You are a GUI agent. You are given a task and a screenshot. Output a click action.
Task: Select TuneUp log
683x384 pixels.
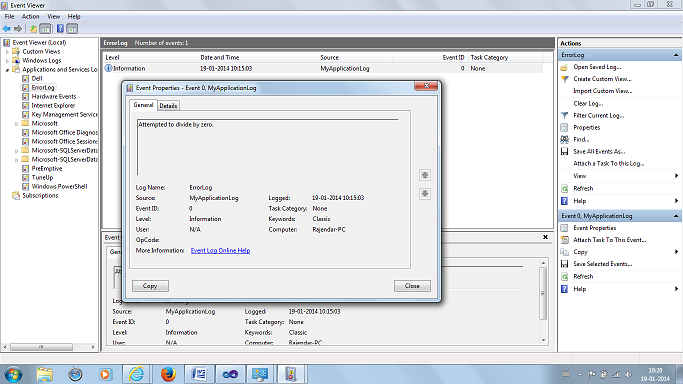[42, 178]
